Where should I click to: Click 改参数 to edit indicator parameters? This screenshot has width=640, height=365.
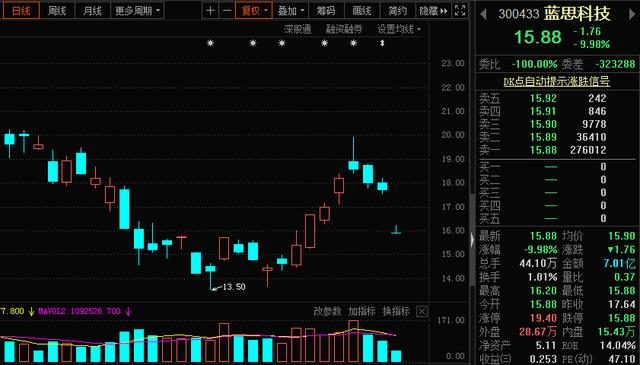(327, 312)
